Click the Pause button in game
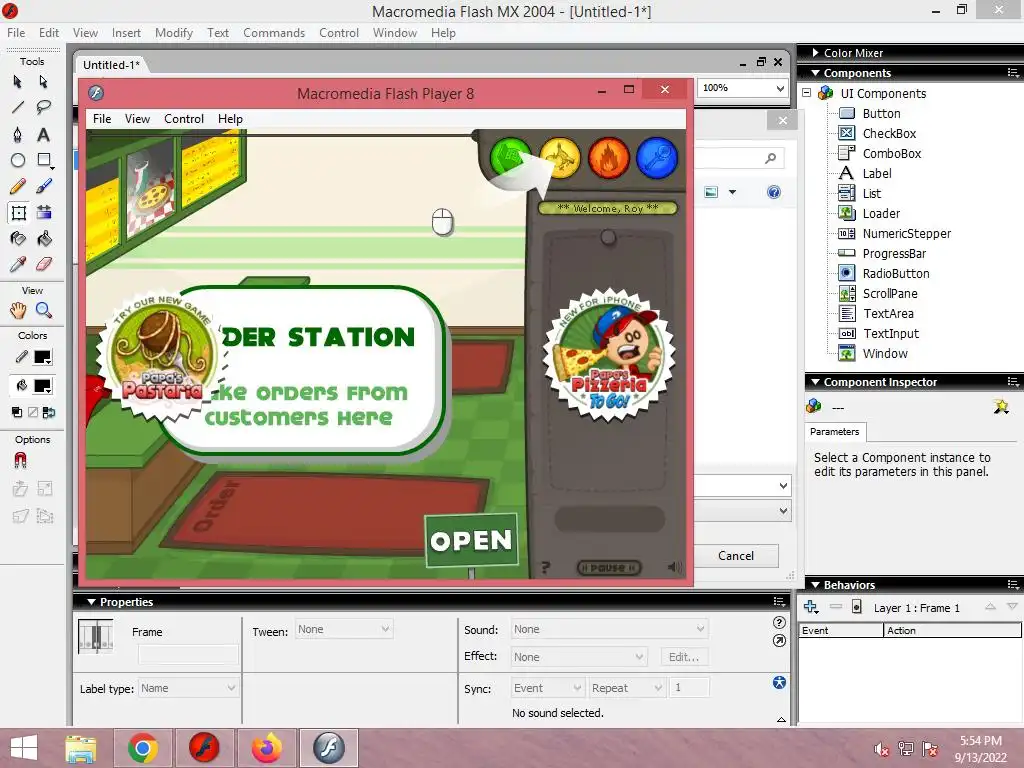Screen dimensions: 1024x768 (x=609, y=568)
